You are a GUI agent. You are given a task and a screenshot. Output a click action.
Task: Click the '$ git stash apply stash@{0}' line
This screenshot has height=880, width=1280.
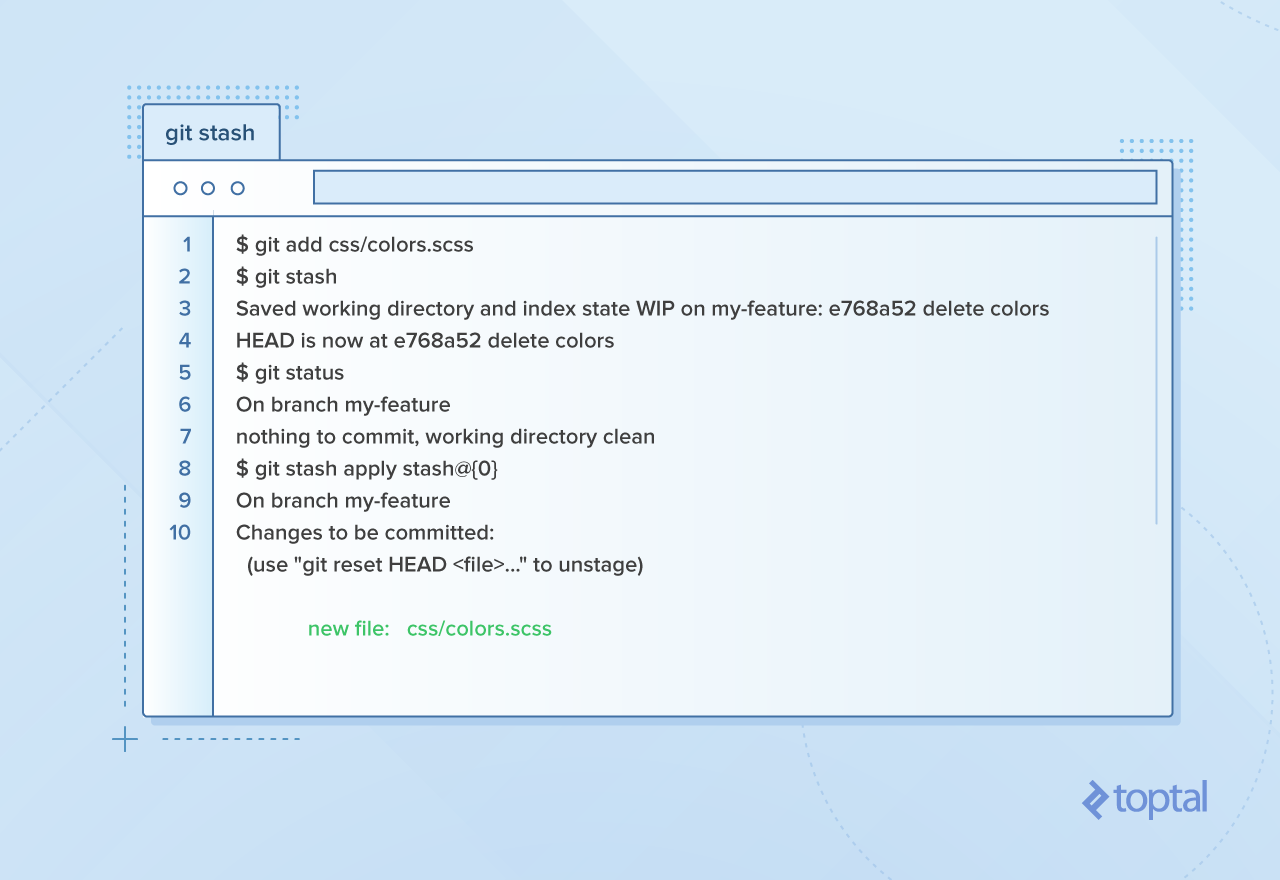point(367,468)
